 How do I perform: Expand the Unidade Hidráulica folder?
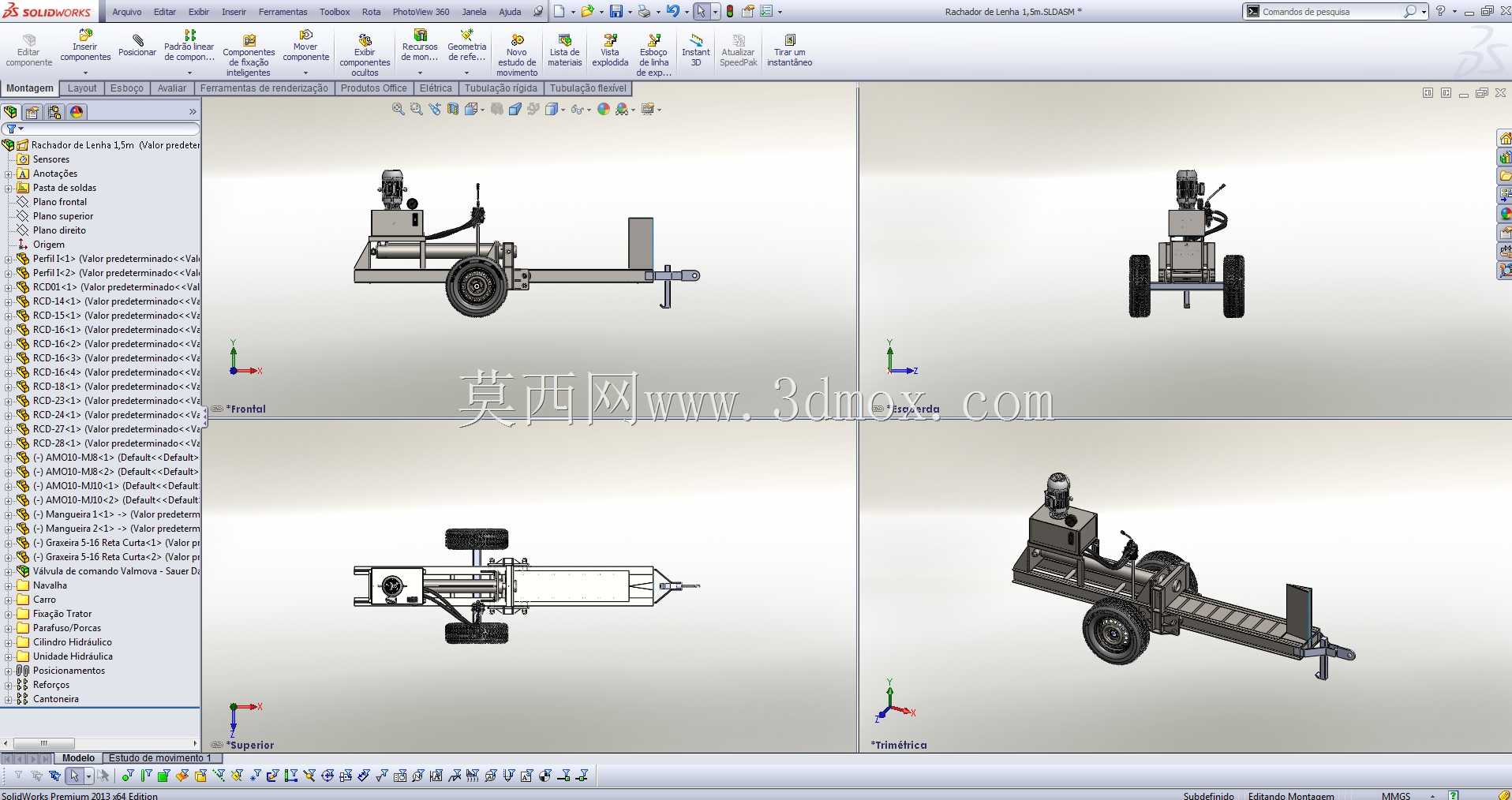coord(9,656)
